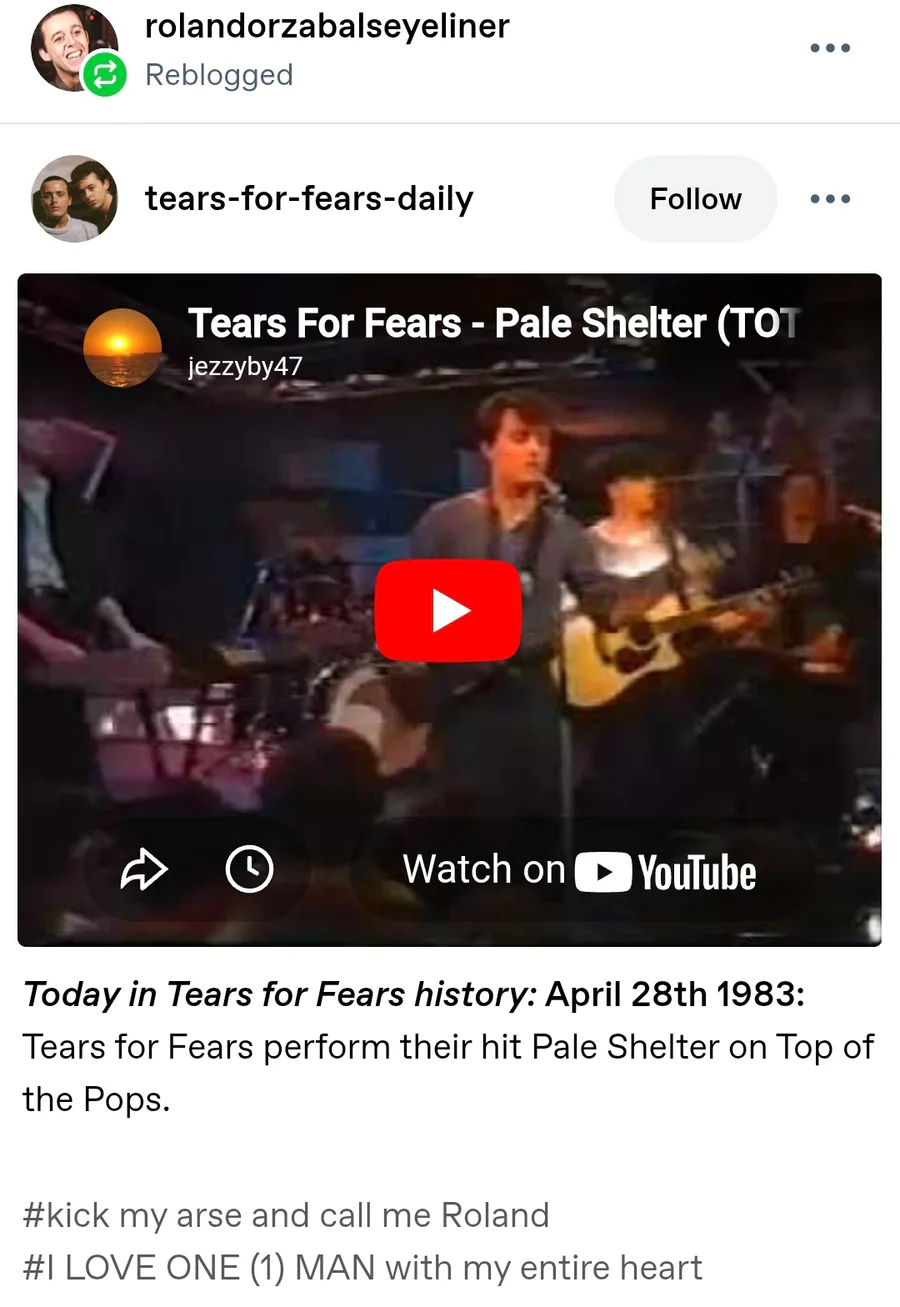Click the Watch Later clock icon
900x1307 pixels.
(x=249, y=869)
